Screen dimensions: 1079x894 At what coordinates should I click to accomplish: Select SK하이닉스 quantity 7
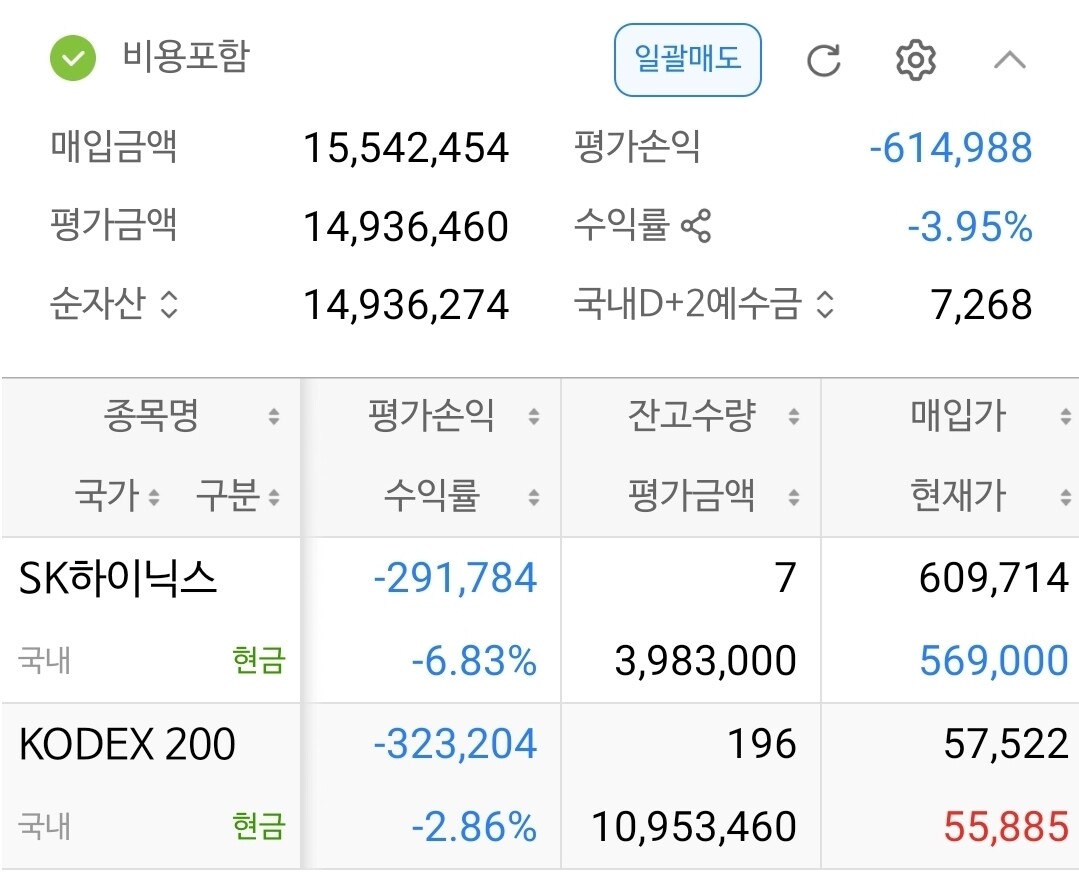[785, 577]
